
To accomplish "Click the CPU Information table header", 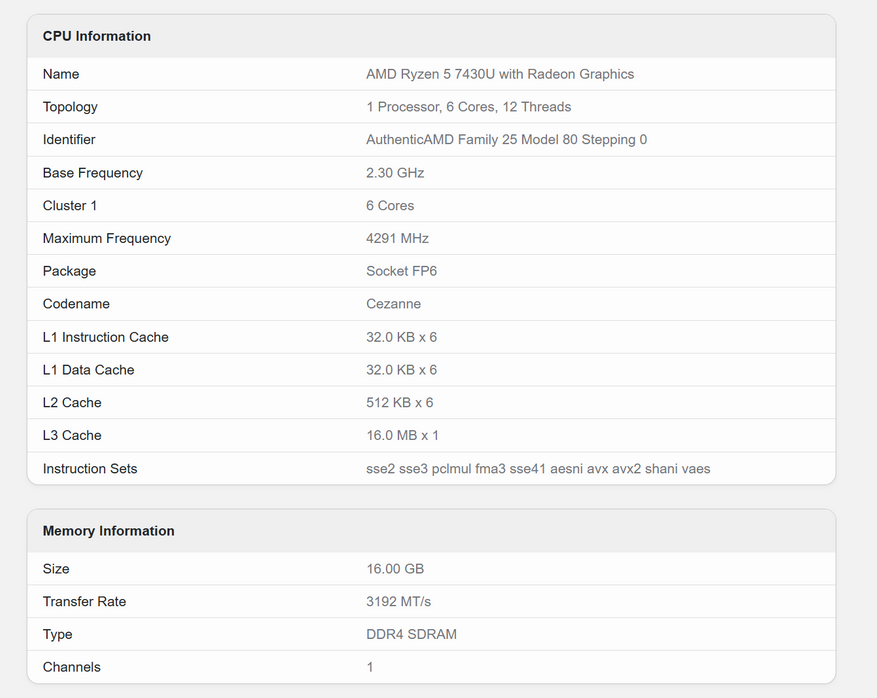I will [97, 36].
